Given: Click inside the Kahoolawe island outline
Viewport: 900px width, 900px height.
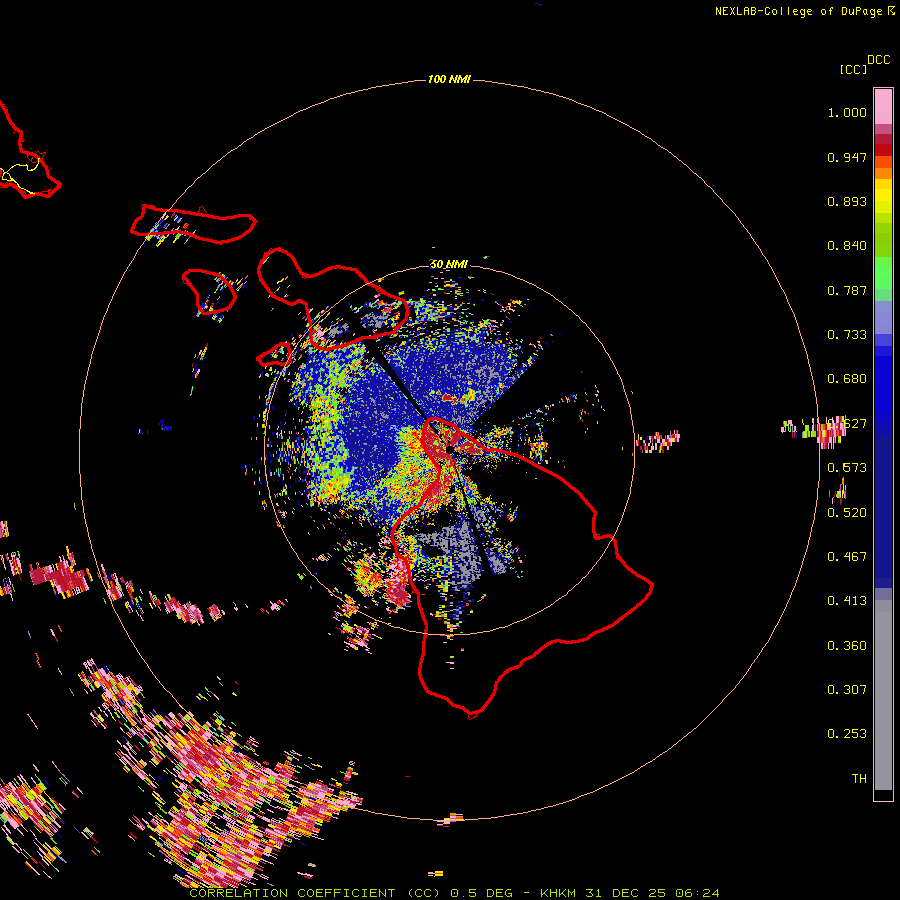Looking at the screenshot, I should coord(275,355).
